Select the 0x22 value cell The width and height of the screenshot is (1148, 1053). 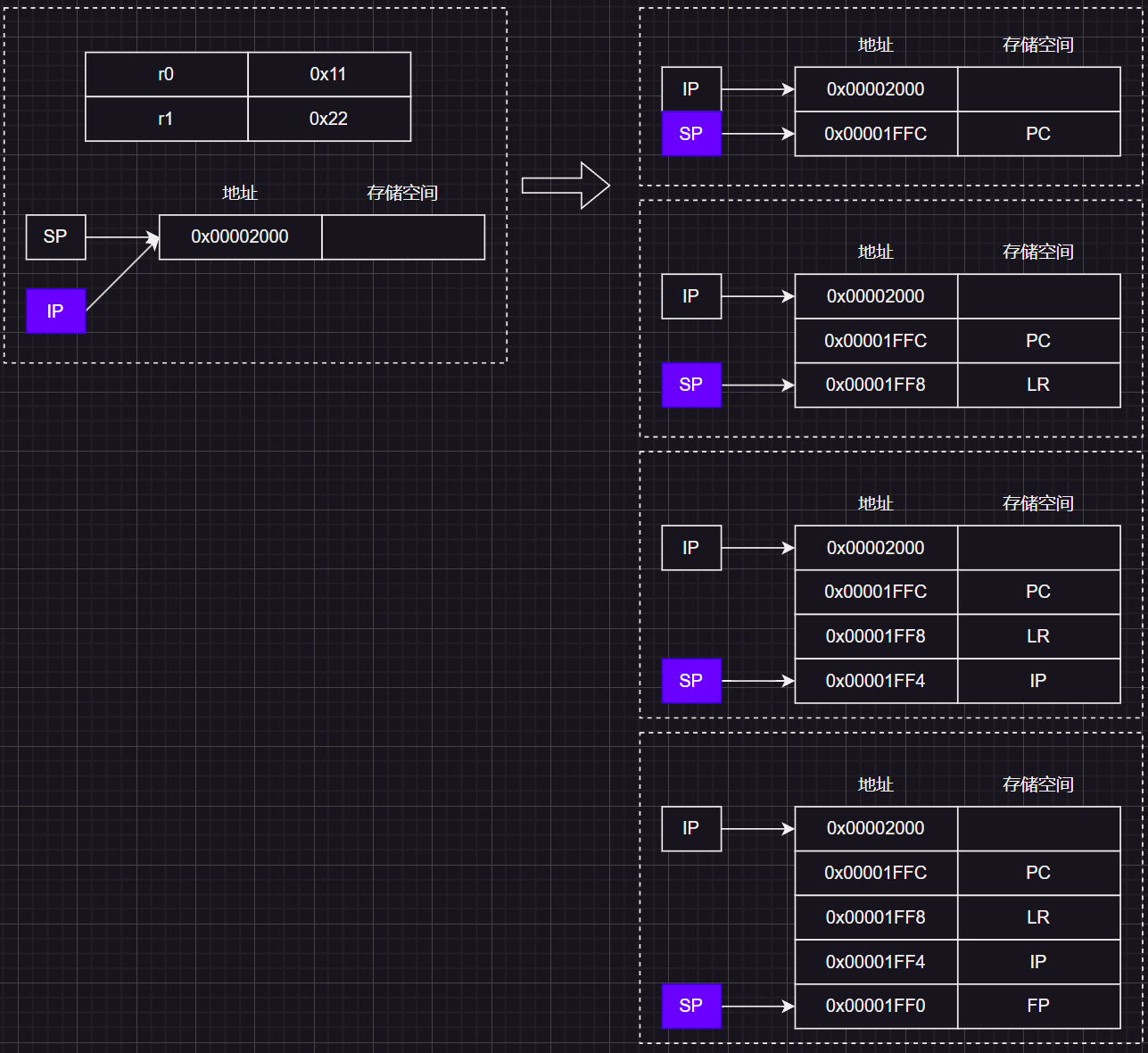pyautogui.click(x=329, y=119)
